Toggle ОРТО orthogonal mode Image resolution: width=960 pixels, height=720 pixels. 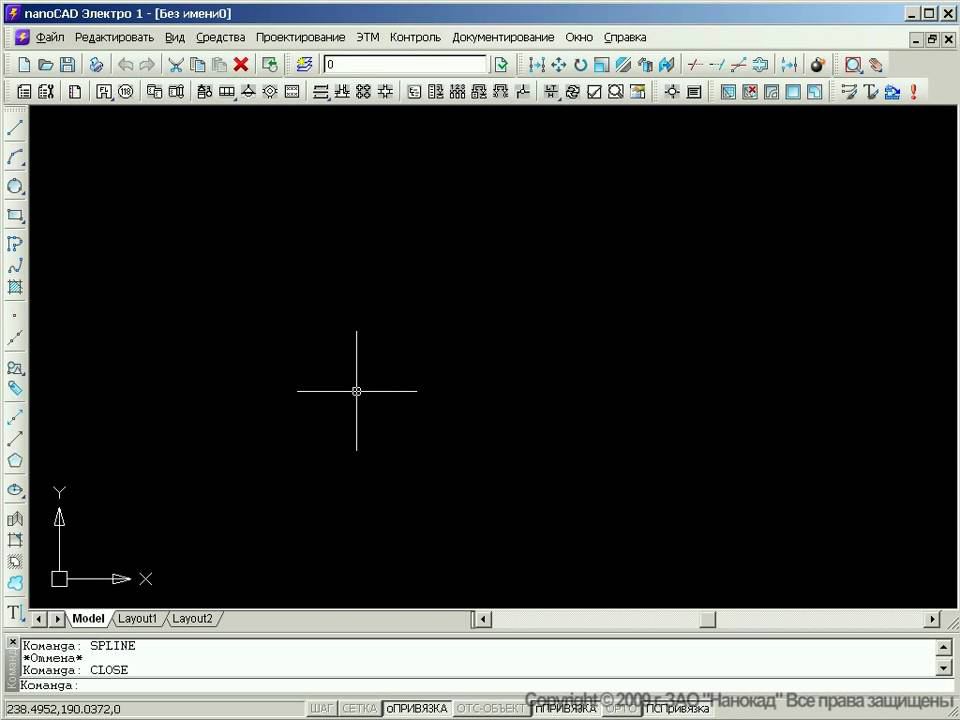pos(621,708)
